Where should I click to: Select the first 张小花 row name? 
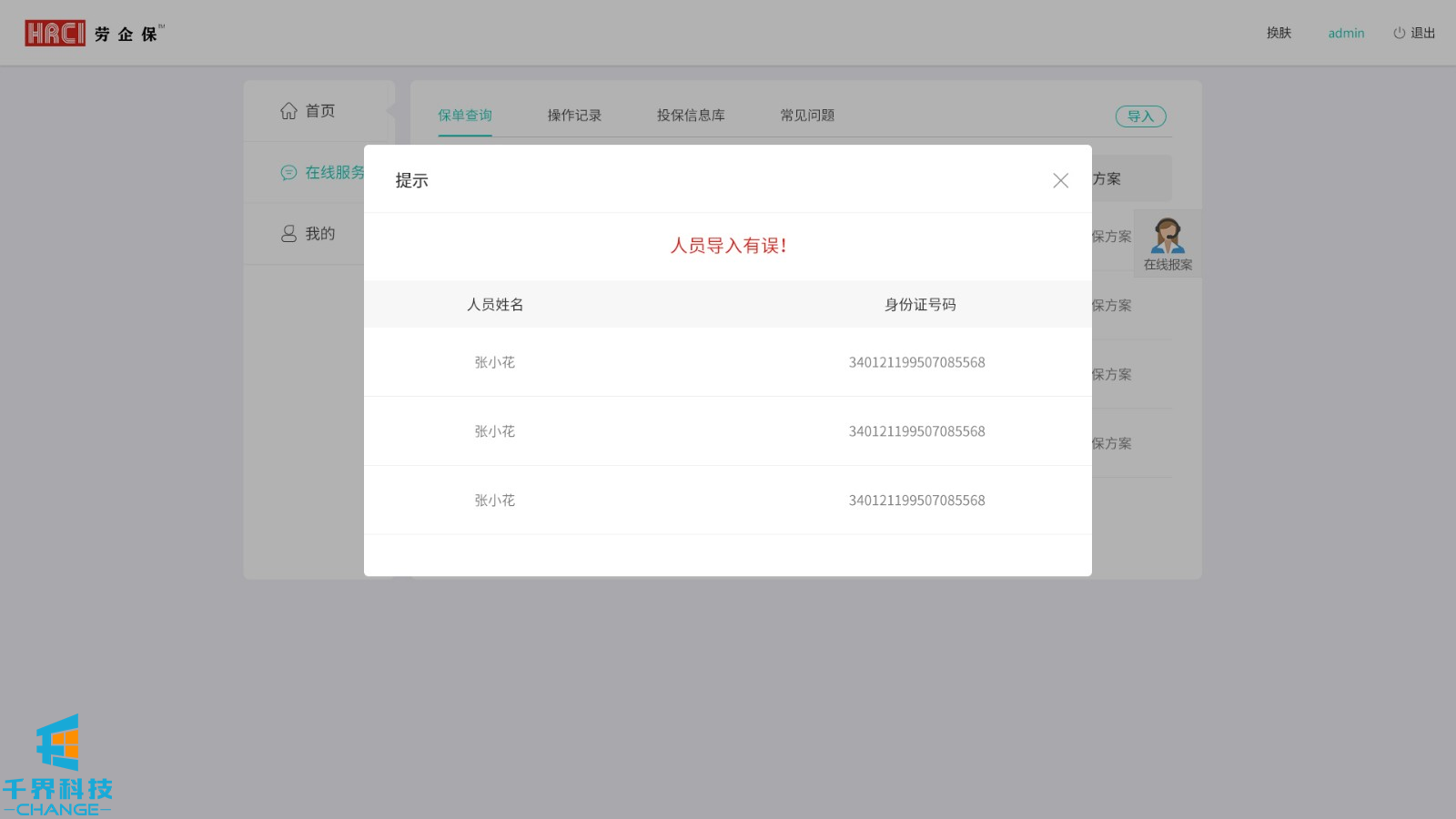495,362
